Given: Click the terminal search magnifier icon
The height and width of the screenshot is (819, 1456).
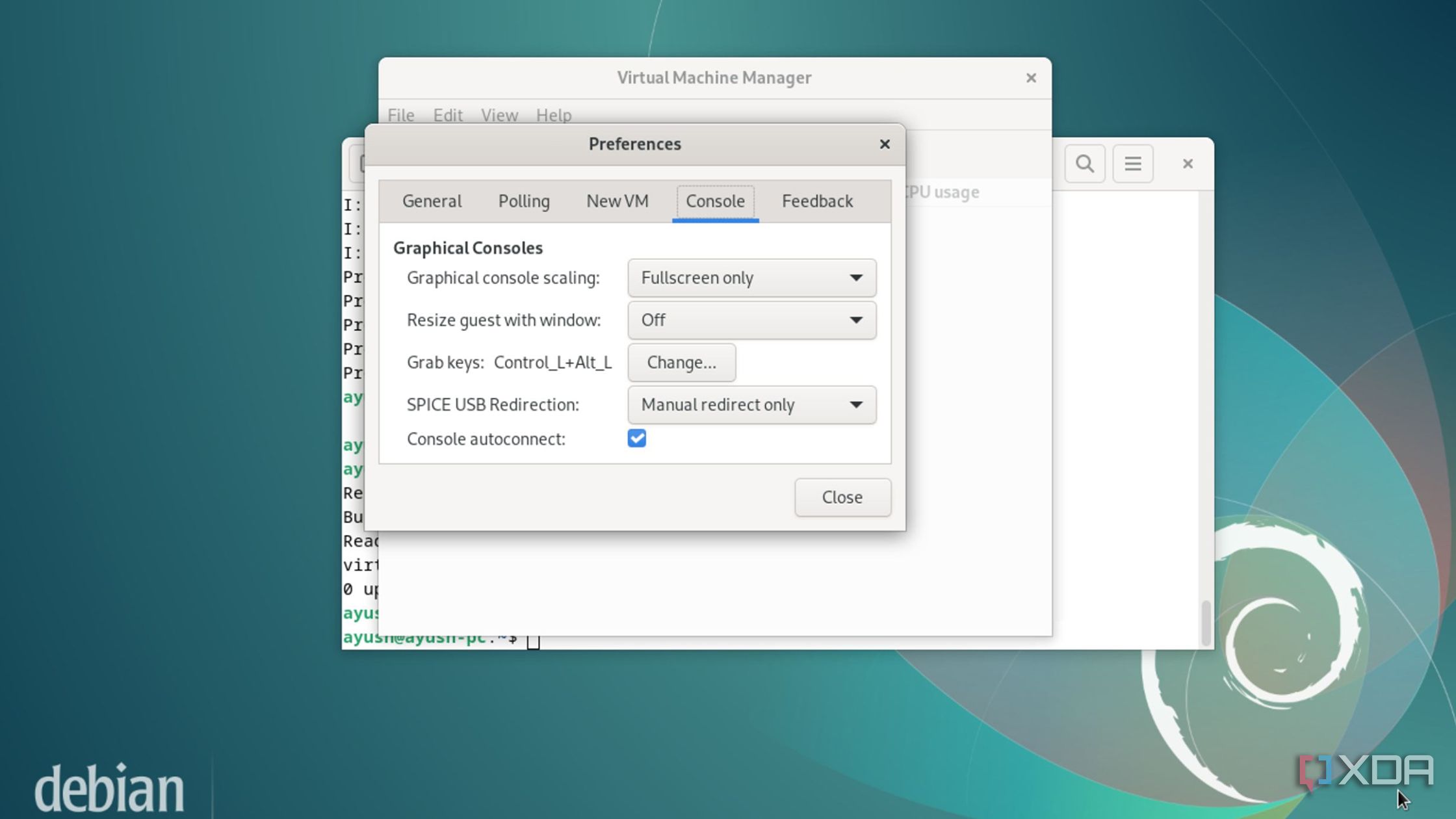Looking at the screenshot, I should pos(1084,164).
